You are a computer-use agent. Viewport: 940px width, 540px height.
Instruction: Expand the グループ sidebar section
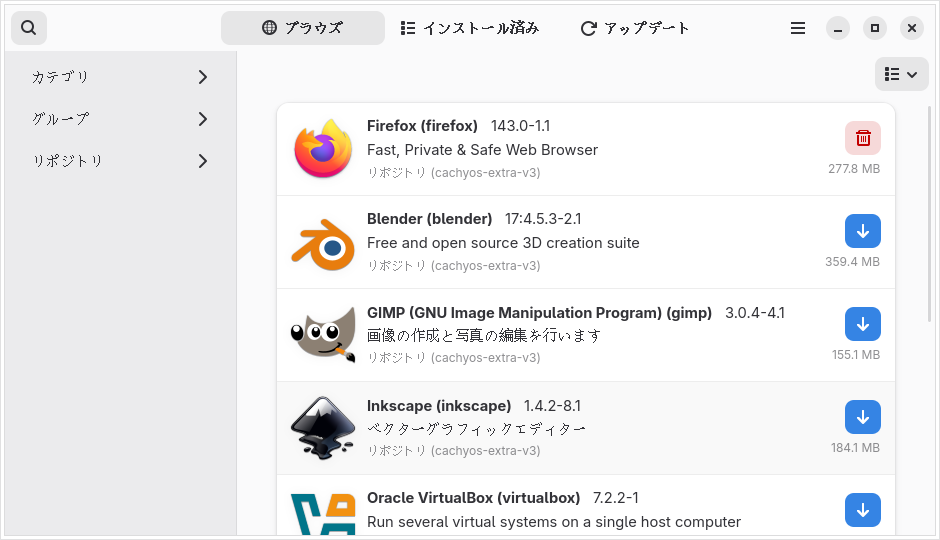tap(120, 119)
